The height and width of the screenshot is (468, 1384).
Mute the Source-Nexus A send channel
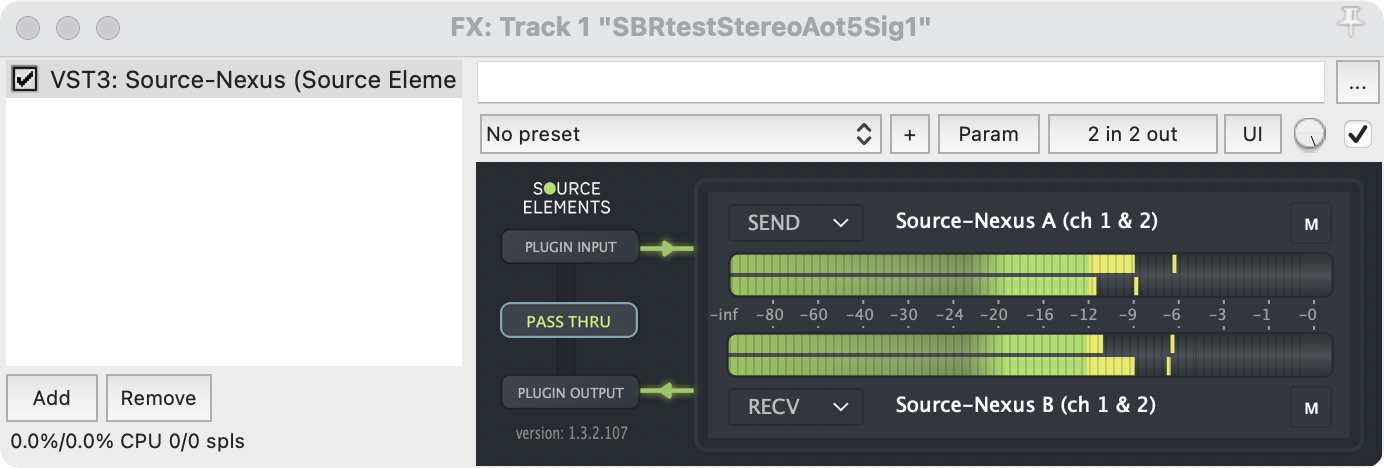[1310, 225]
